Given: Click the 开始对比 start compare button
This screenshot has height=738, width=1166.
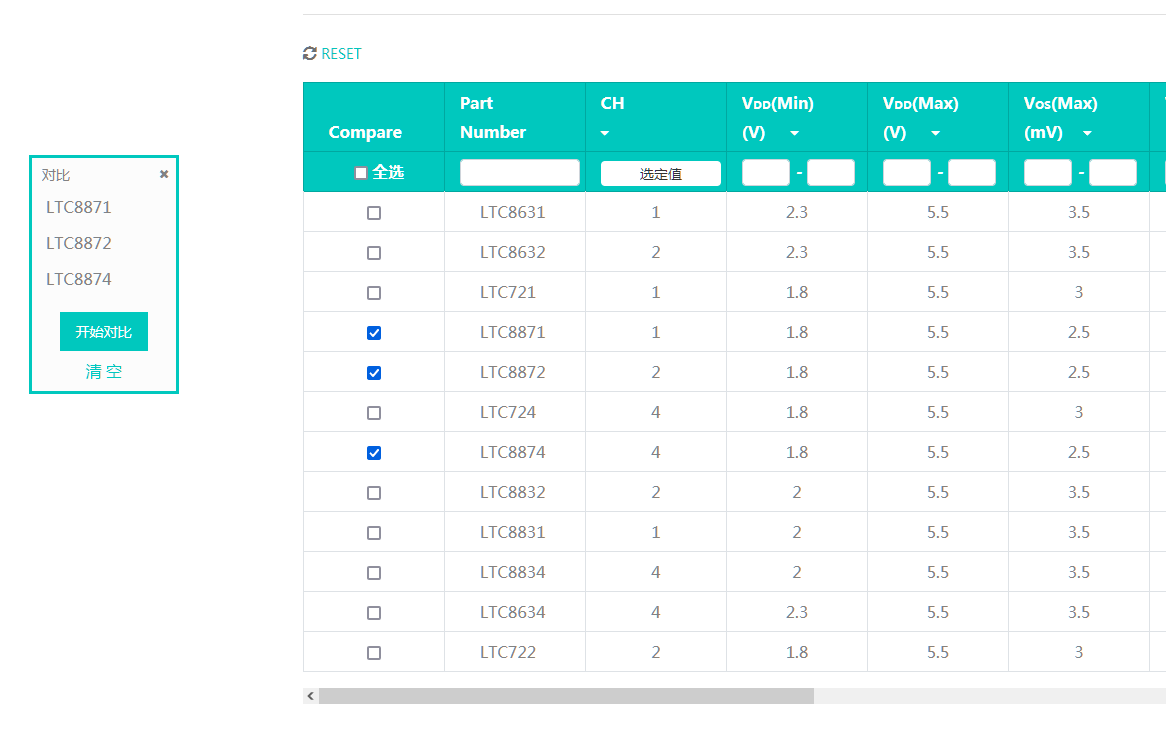Looking at the screenshot, I should 103,332.
